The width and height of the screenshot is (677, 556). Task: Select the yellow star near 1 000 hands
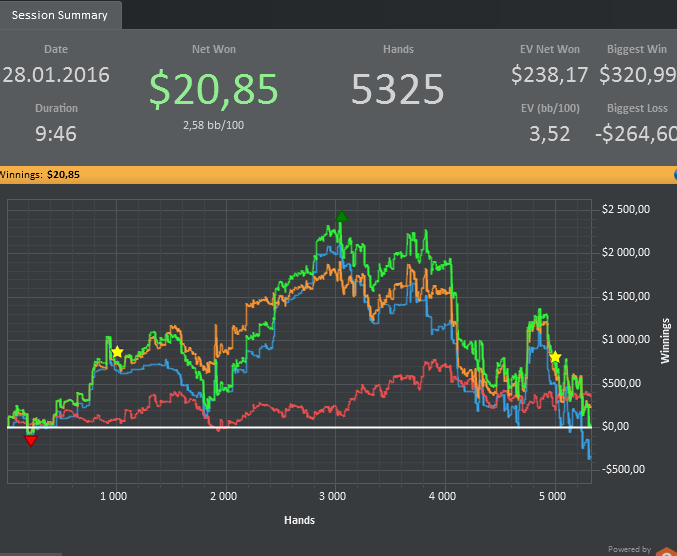point(117,352)
